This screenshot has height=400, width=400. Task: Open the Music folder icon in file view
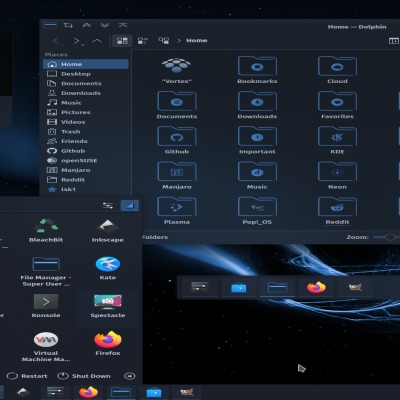click(x=257, y=172)
